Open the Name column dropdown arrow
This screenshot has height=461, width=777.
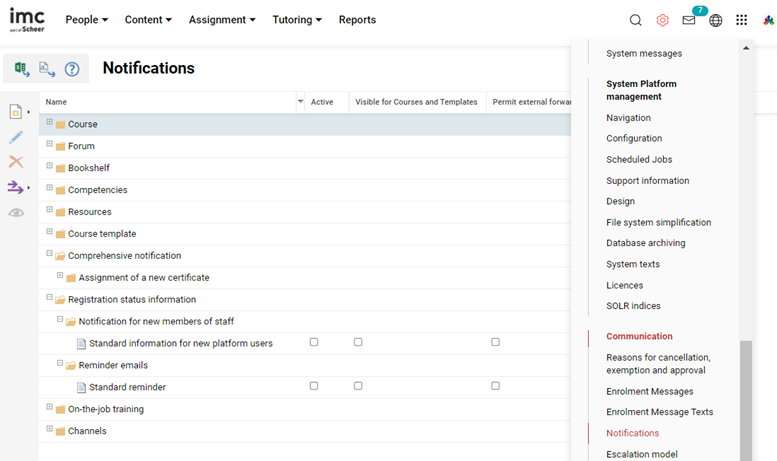[x=300, y=102]
